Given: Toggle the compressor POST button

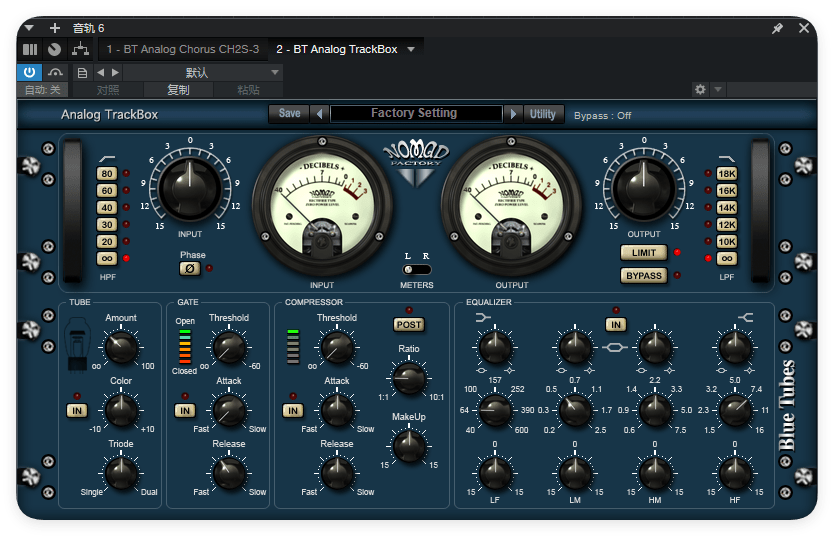Looking at the screenshot, I should coord(409,324).
